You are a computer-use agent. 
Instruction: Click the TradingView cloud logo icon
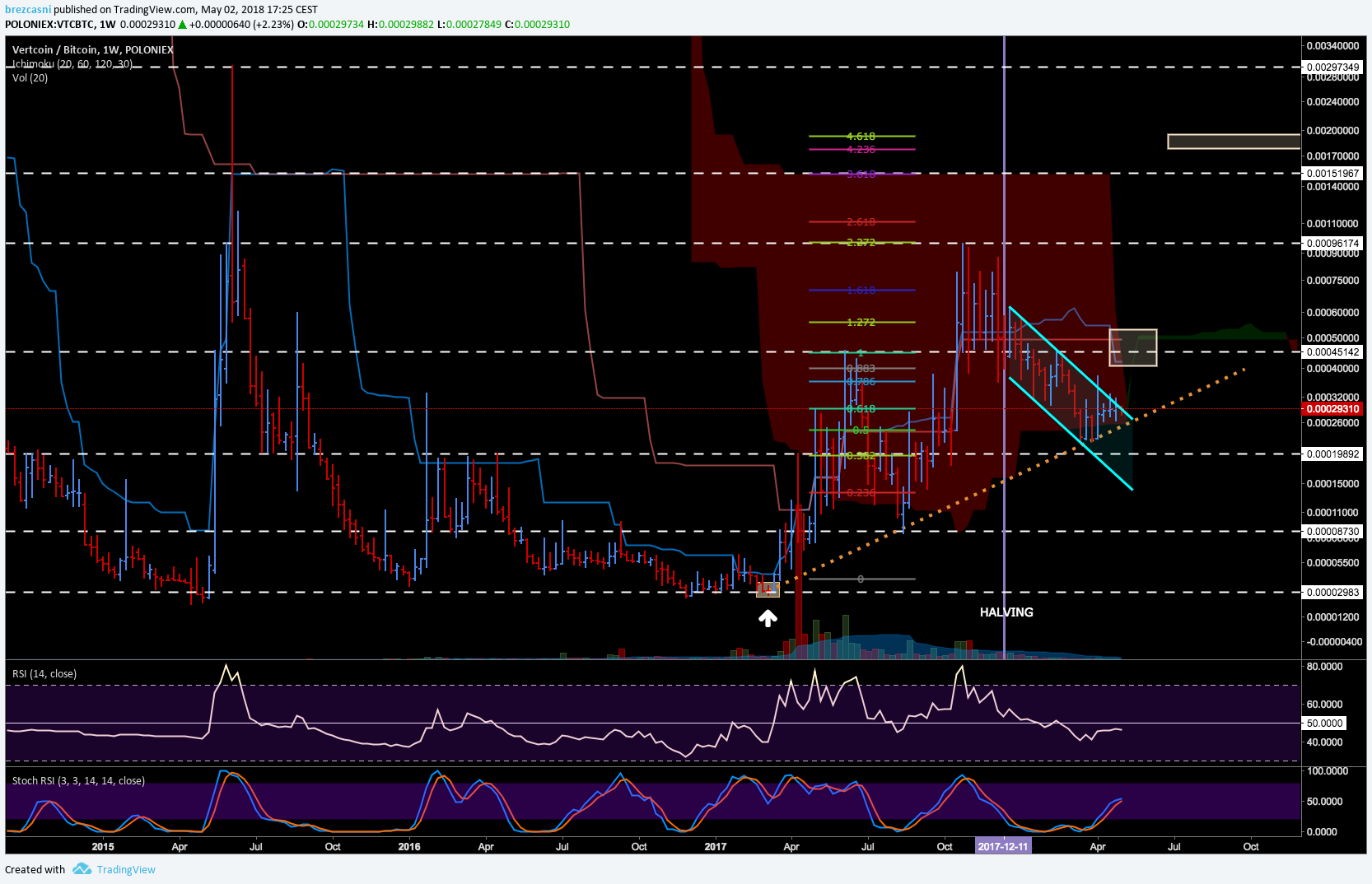coord(82,869)
